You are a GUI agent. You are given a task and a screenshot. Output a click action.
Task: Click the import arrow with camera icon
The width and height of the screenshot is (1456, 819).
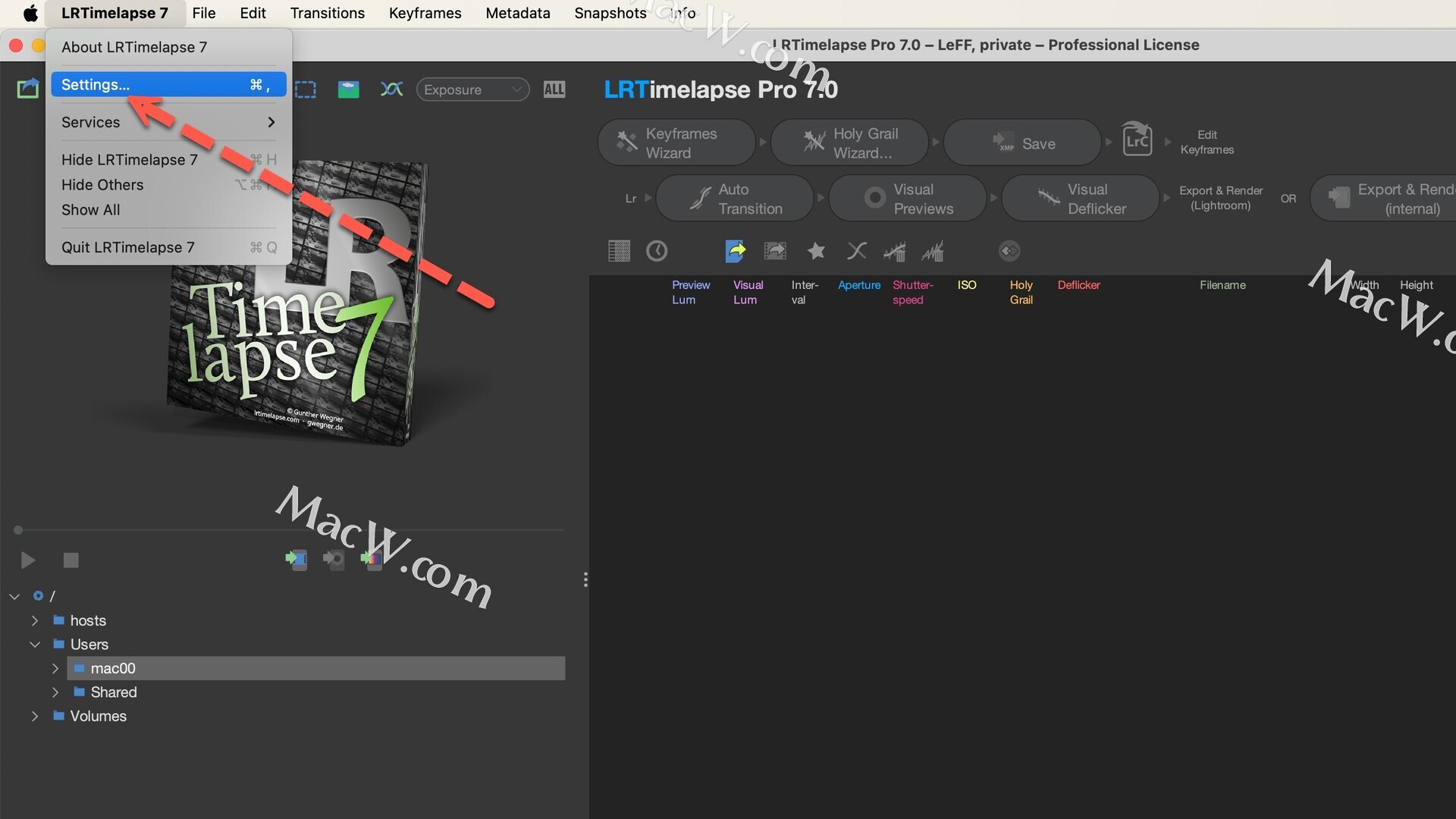[334, 560]
